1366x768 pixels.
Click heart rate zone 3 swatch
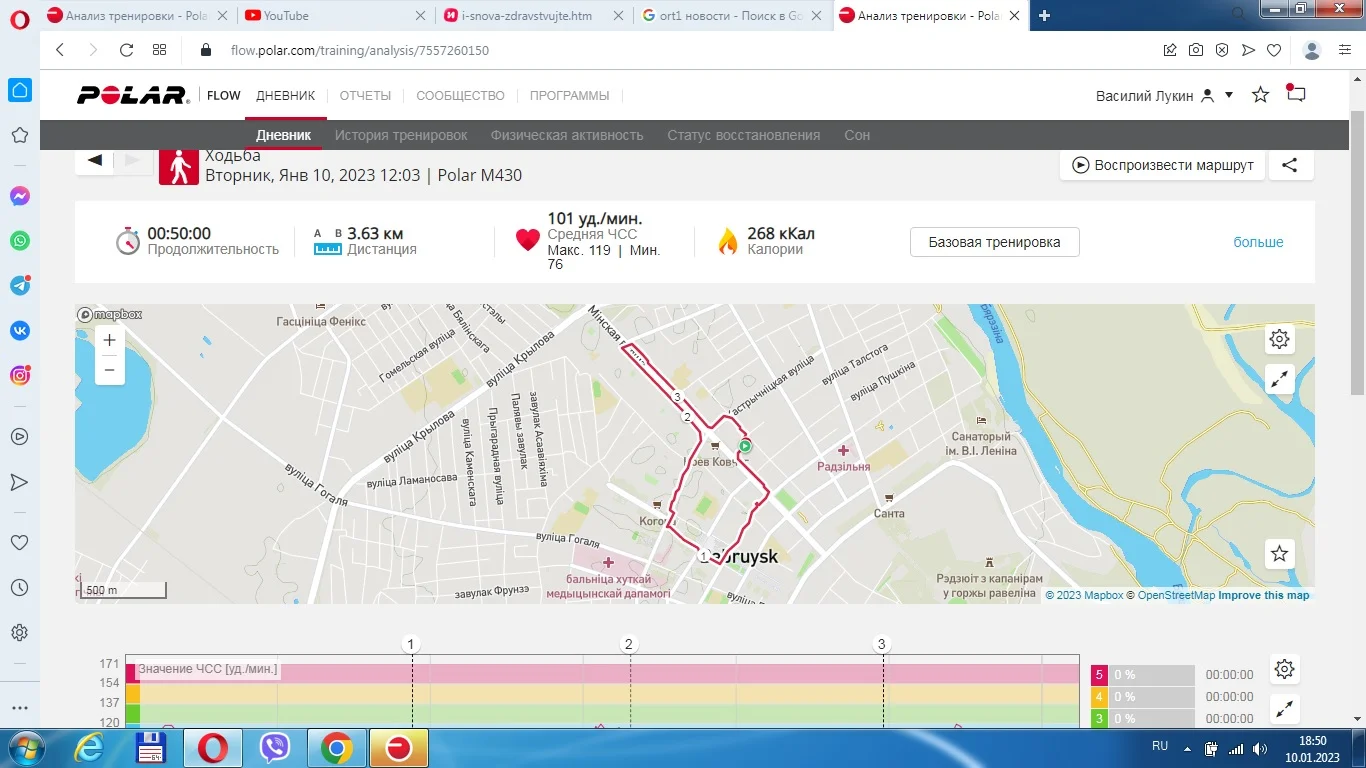[1098, 719]
